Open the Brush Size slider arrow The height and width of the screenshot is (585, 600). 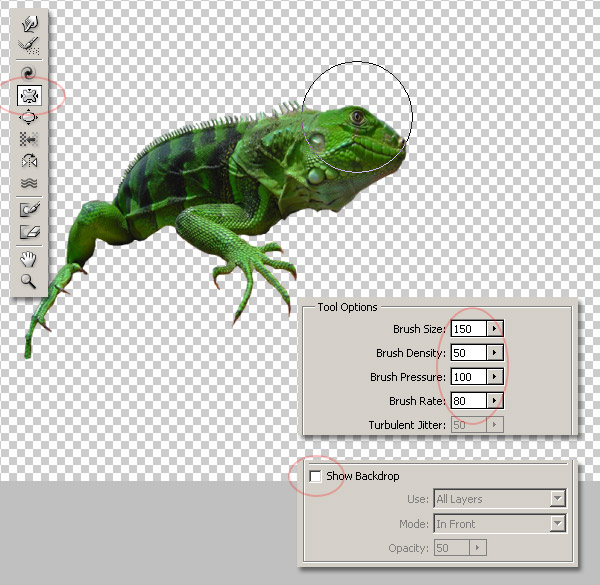495,329
